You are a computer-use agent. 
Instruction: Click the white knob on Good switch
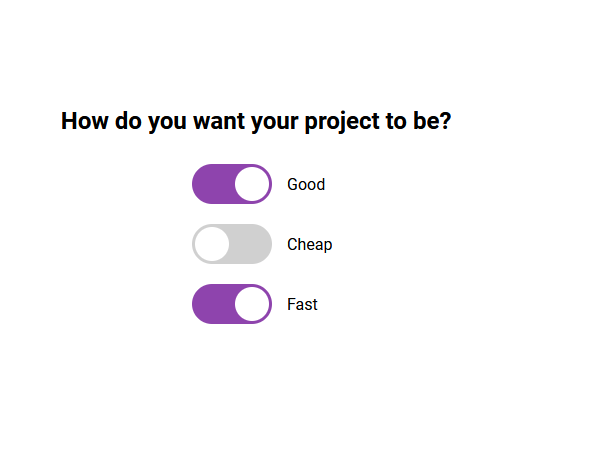tap(252, 184)
